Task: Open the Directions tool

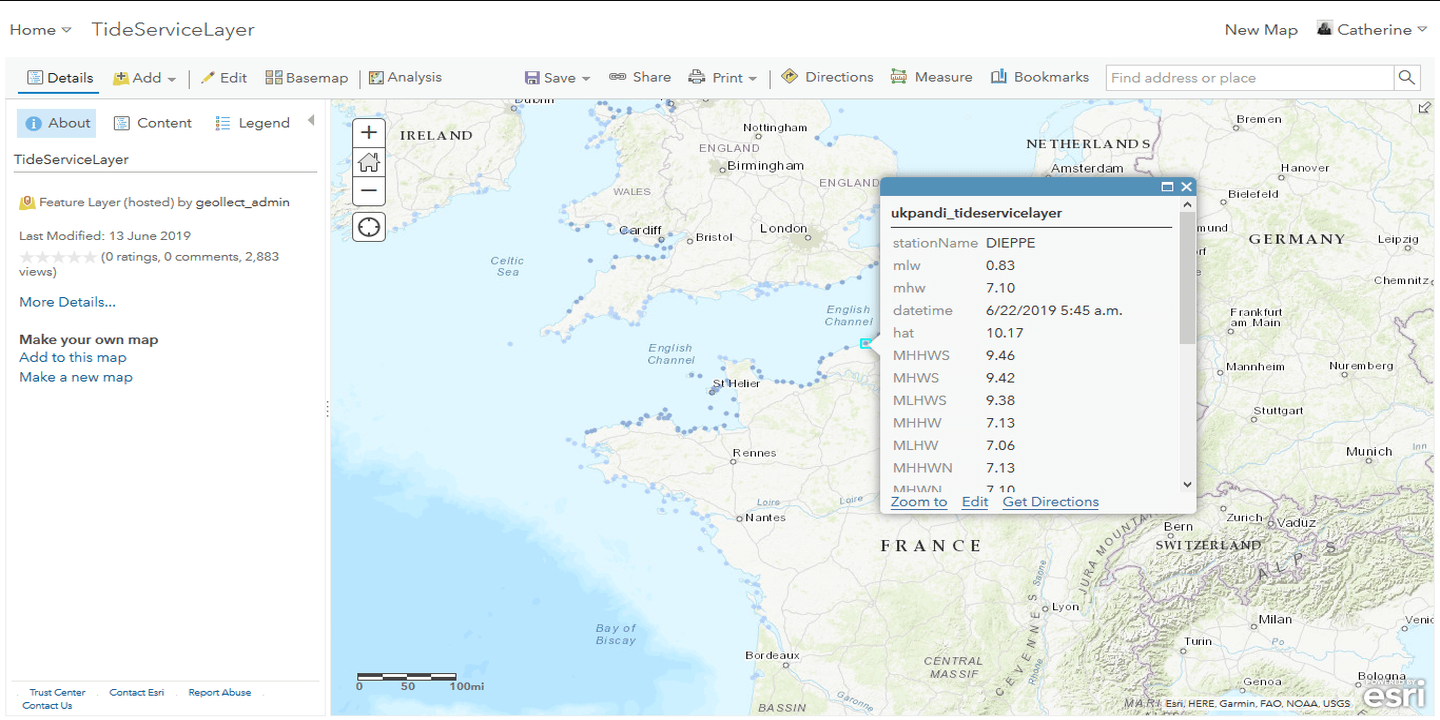Action: pos(827,77)
